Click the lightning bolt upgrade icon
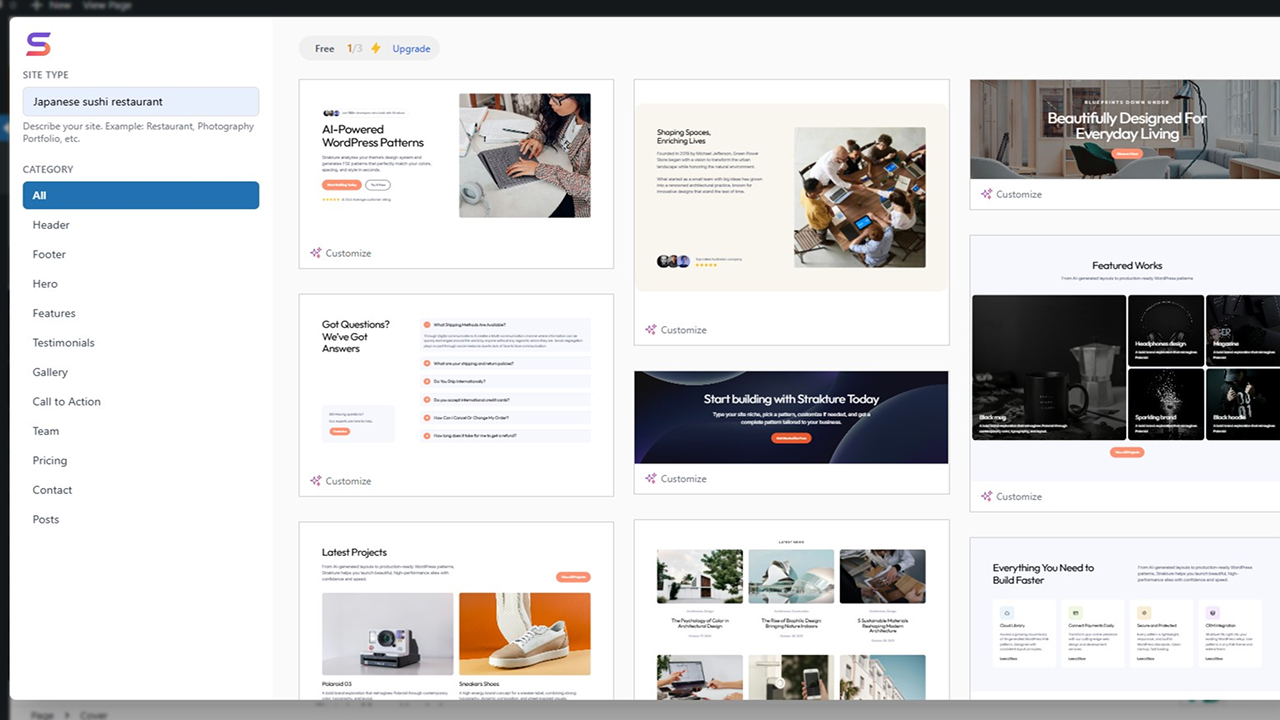This screenshot has height=720, width=1280. coord(376,48)
